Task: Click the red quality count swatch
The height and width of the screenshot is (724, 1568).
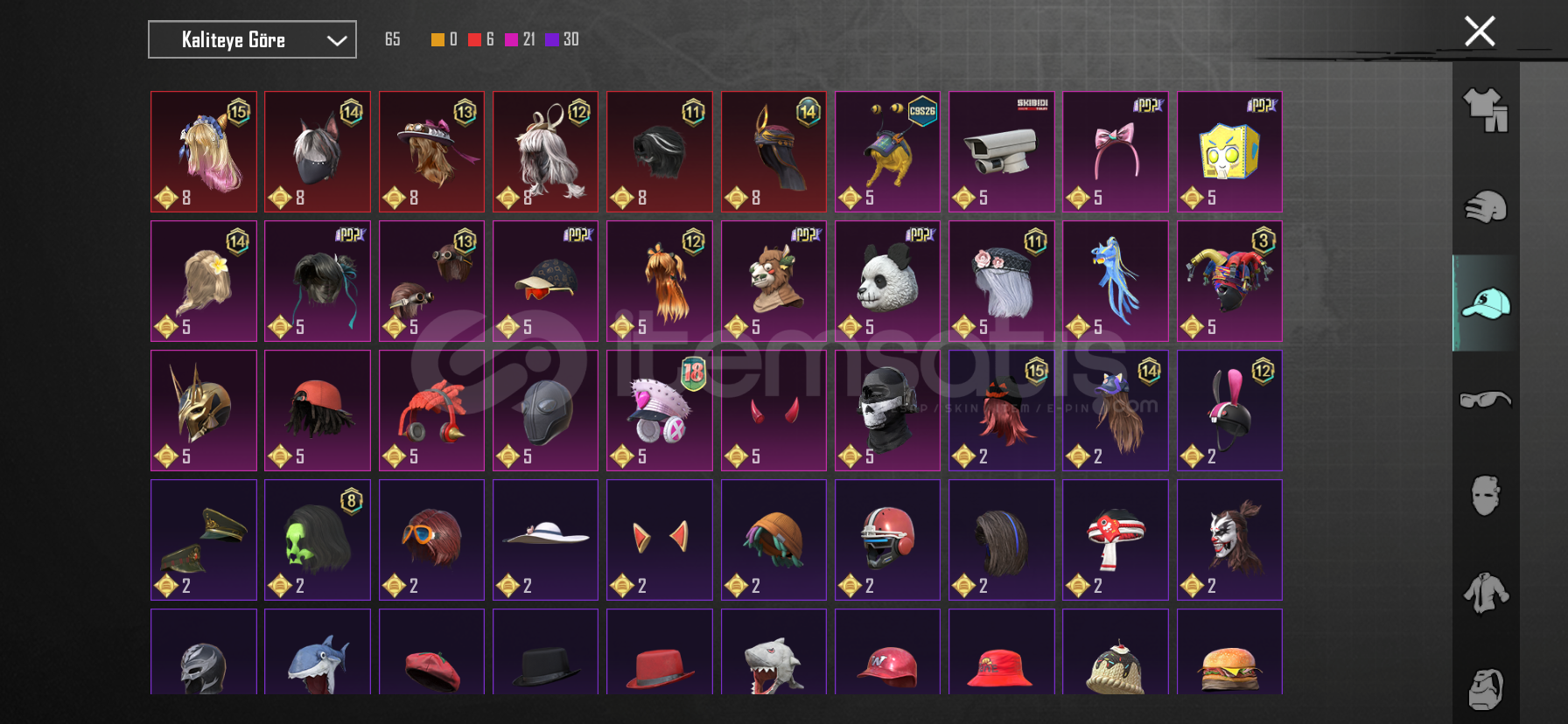Action: [x=474, y=39]
